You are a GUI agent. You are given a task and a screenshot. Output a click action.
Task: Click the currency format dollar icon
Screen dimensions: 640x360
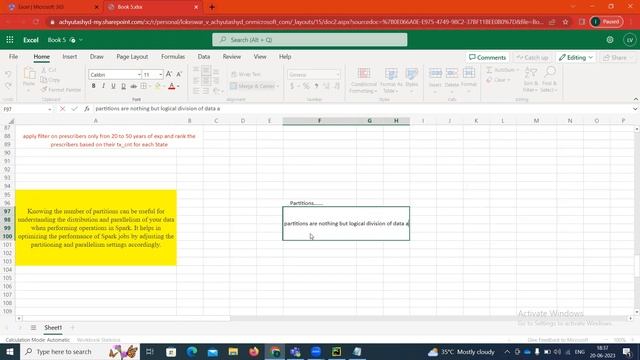(292, 86)
